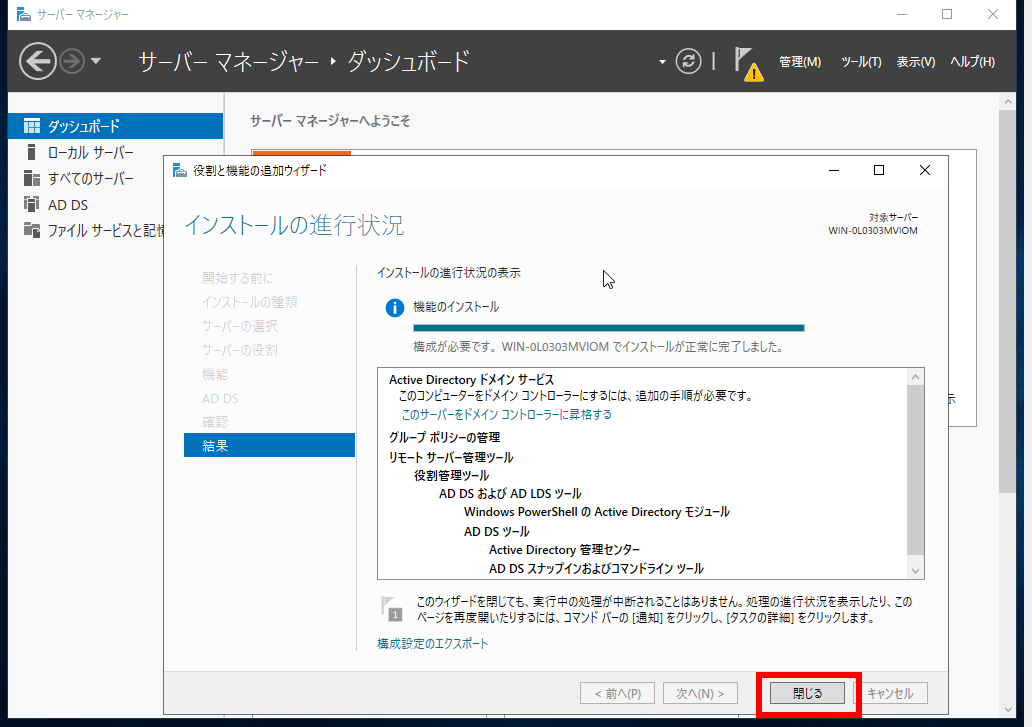Click the file services sidebar icon

[x=32, y=230]
